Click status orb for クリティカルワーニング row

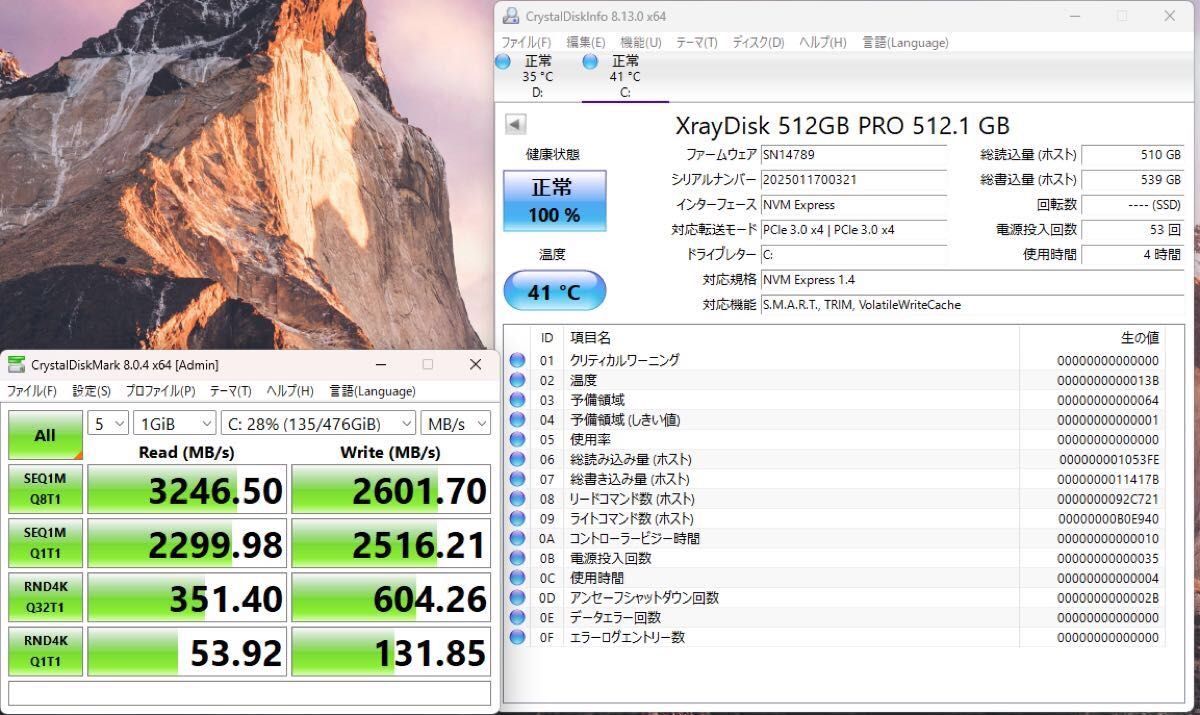point(517,361)
